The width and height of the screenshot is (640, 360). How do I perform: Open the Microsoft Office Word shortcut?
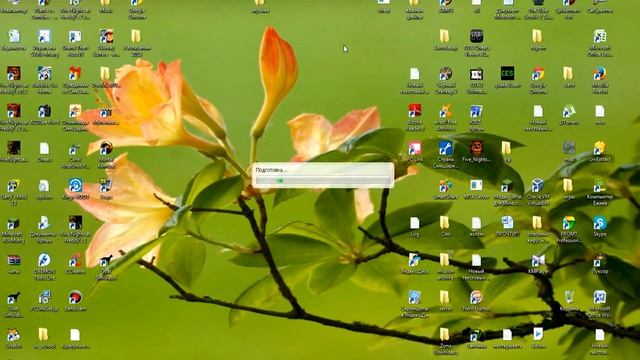[x=599, y=298]
